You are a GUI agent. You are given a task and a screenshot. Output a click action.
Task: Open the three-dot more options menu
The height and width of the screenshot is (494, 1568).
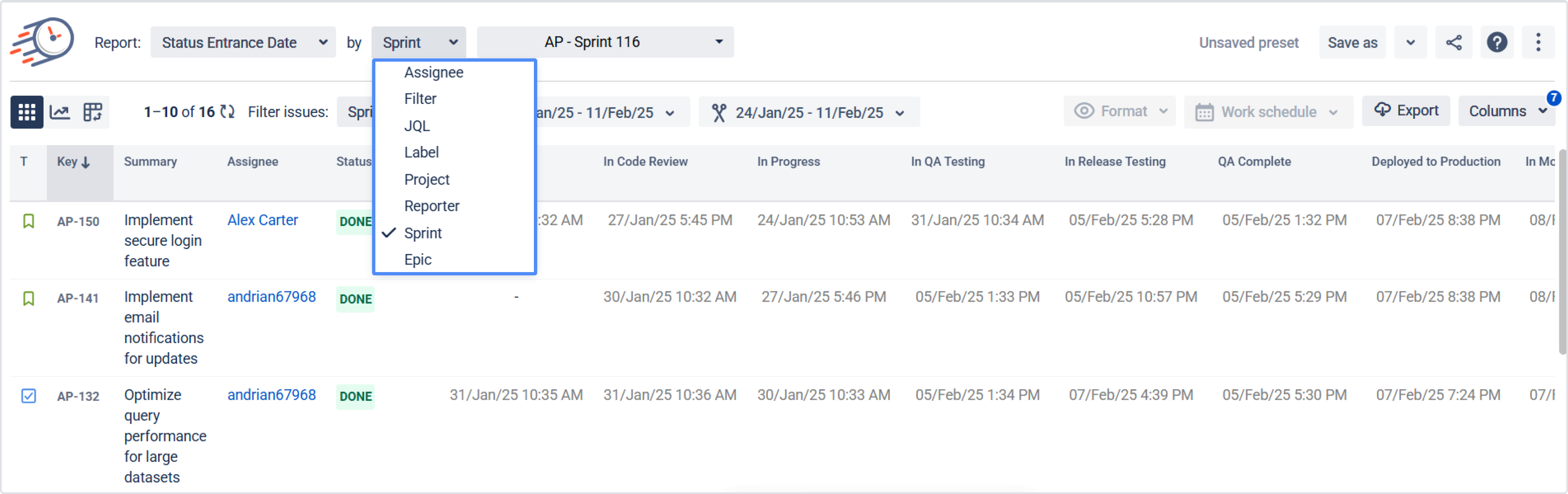[x=1538, y=43]
